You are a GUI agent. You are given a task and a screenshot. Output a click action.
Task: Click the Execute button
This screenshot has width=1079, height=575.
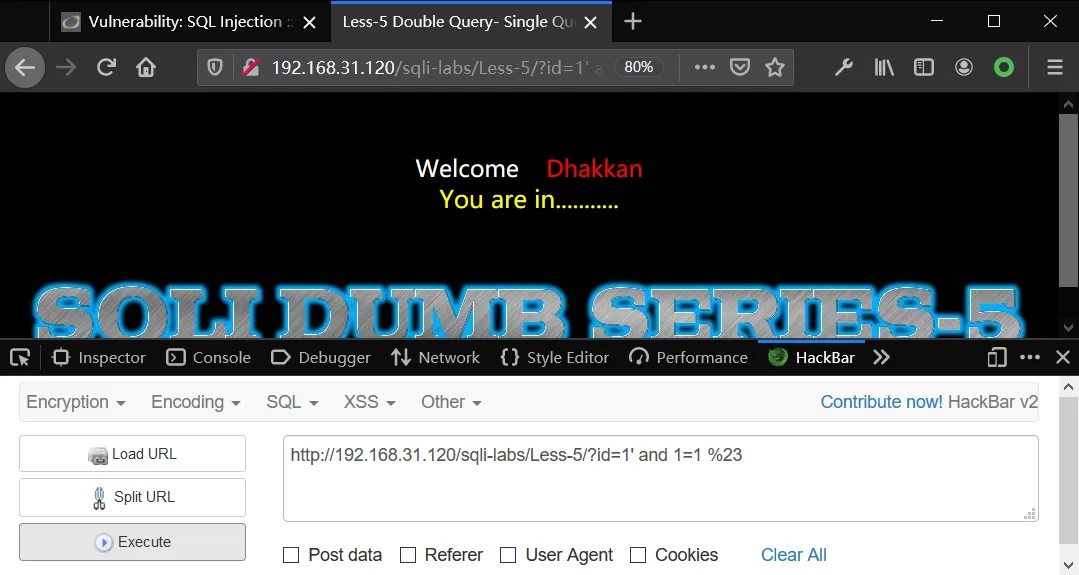tap(132, 542)
